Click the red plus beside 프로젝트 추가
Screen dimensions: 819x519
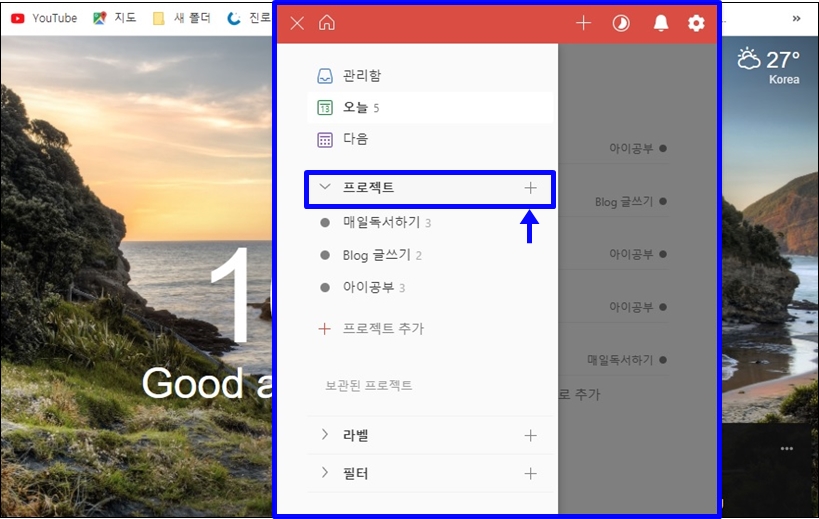click(324, 328)
